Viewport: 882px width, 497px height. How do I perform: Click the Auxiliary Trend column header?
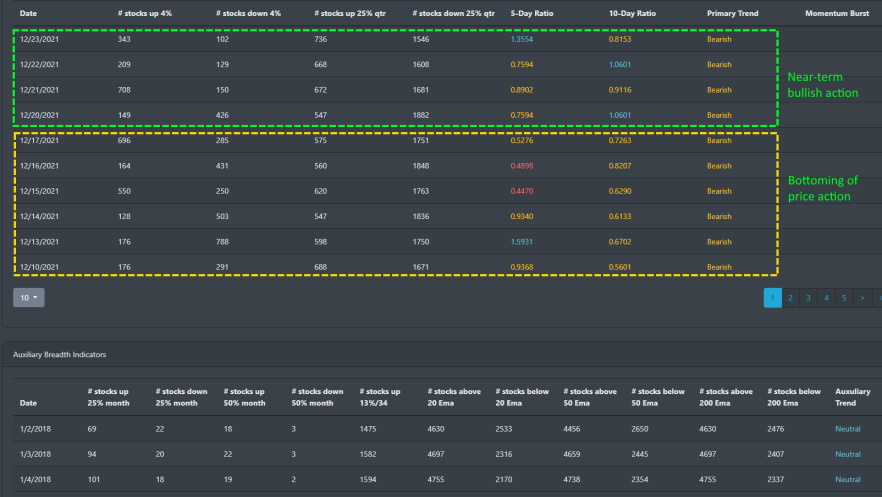pyautogui.click(x=853, y=397)
